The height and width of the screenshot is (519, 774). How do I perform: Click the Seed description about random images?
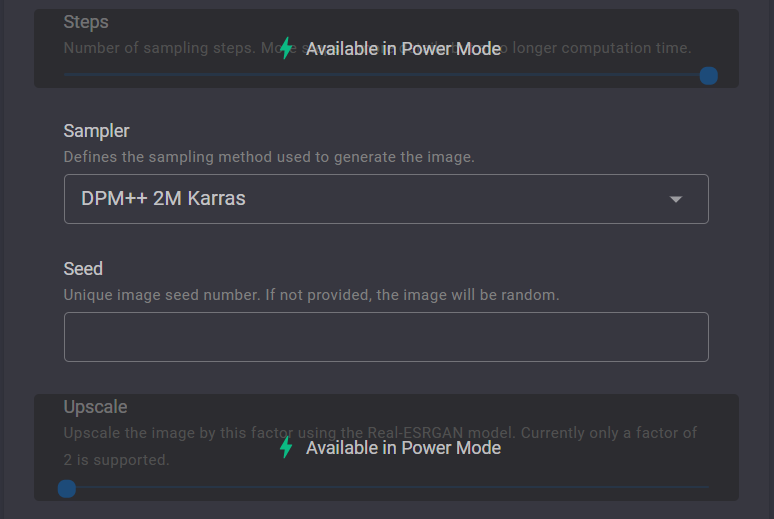pyautogui.click(x=311, y=295)
